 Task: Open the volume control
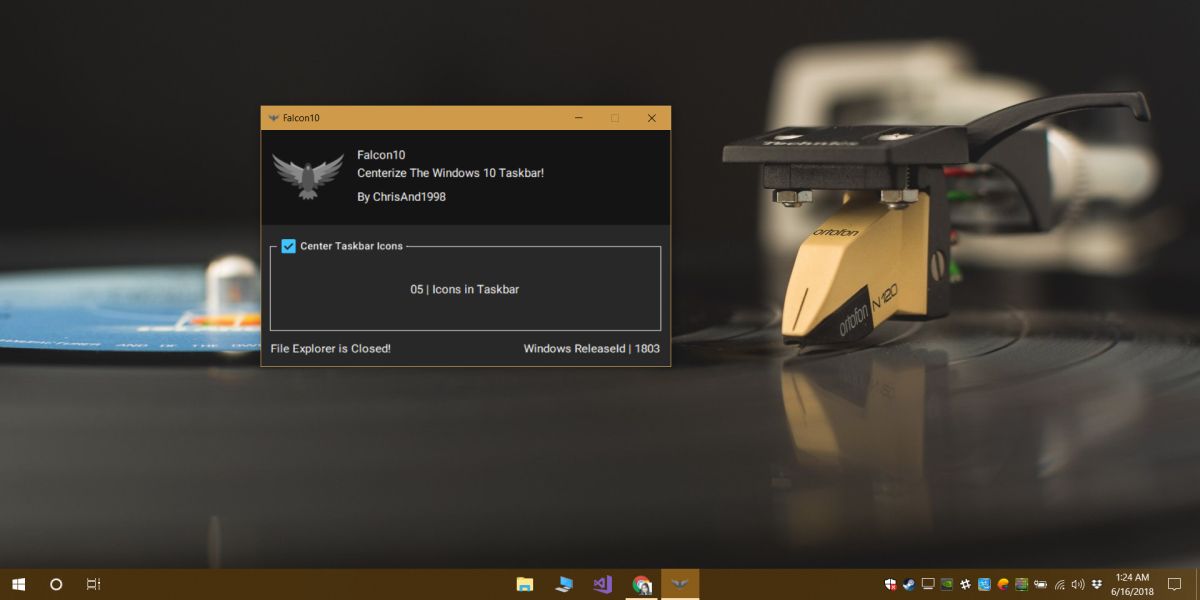(1078, 584)
